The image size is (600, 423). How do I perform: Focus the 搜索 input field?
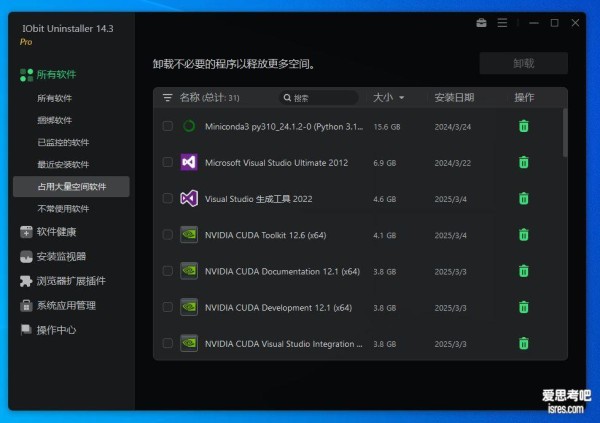[319, 98]
